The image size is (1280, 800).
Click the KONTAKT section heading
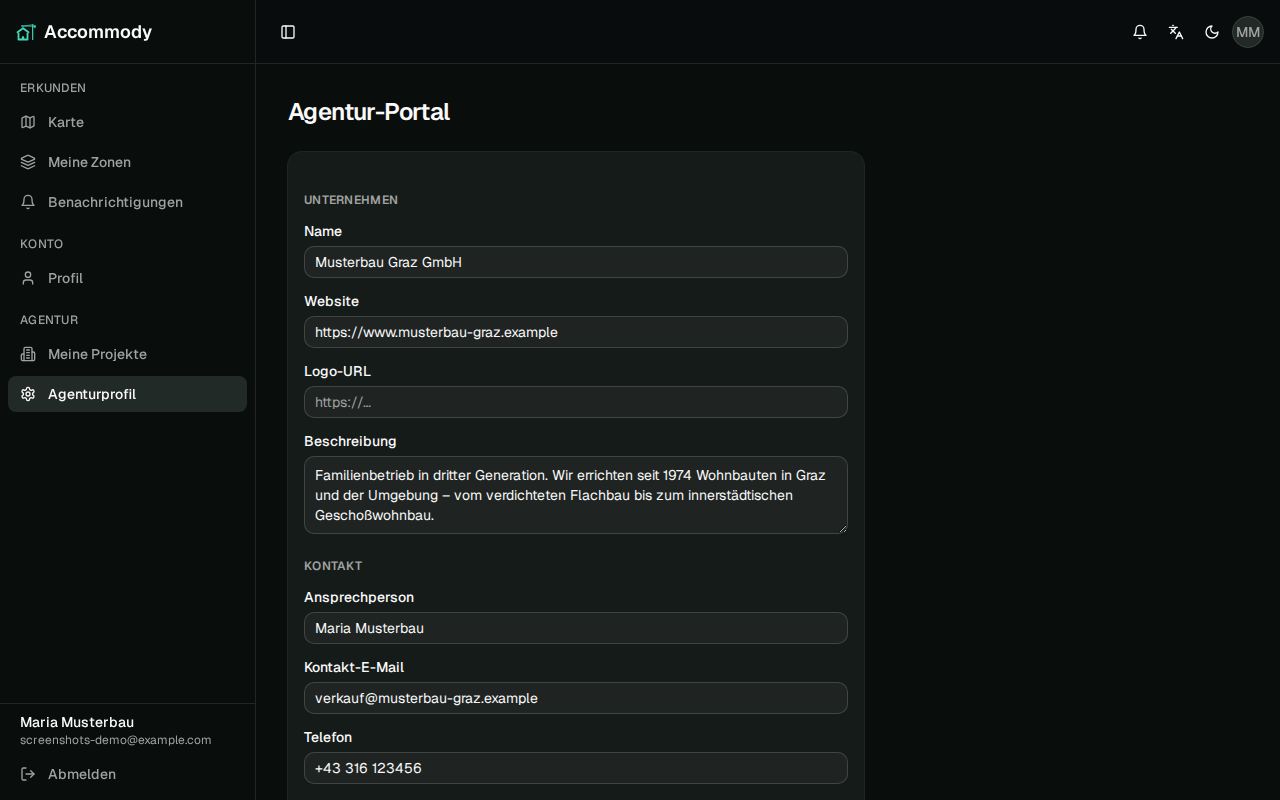(333, 566)
